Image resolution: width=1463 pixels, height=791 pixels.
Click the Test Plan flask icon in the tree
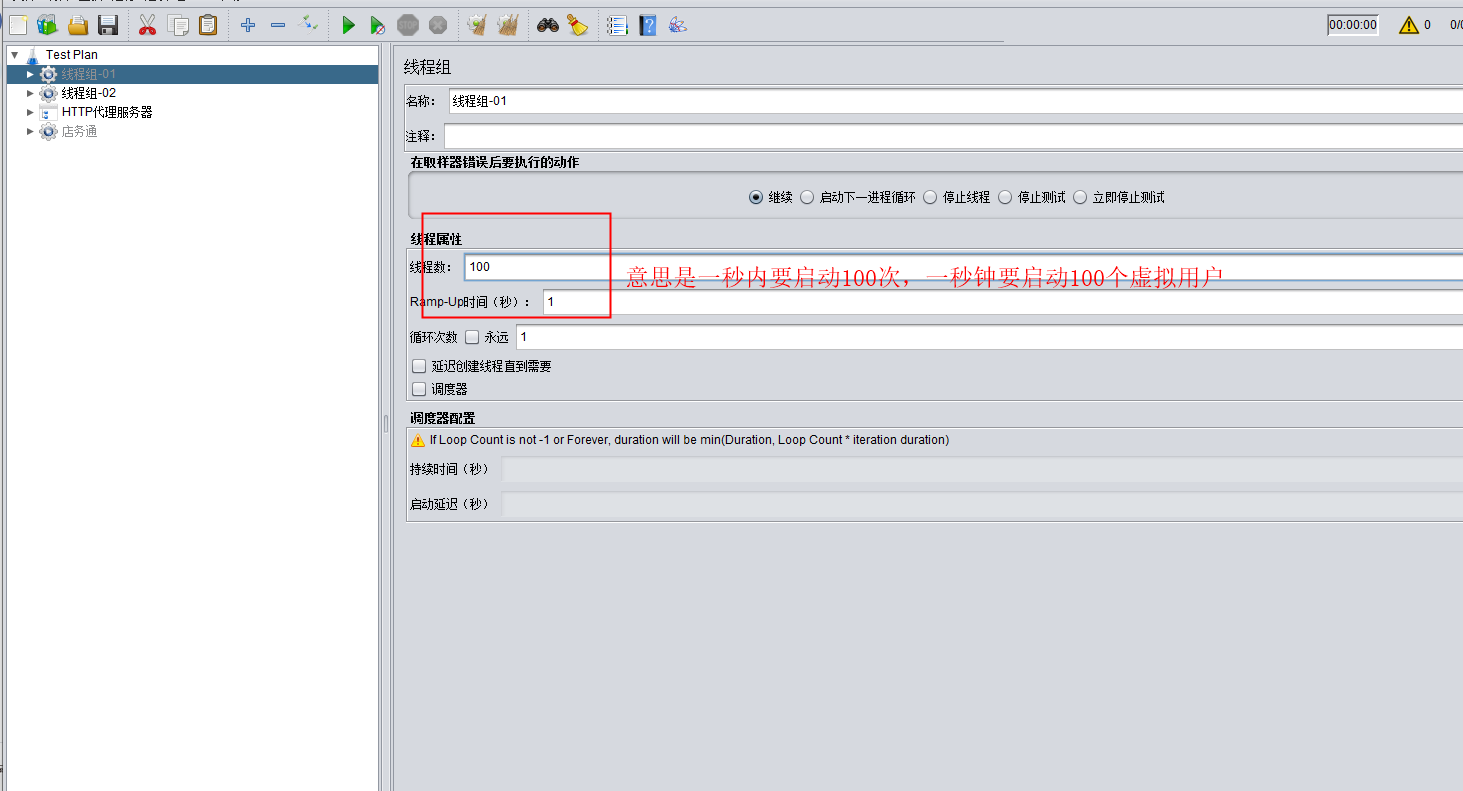(x=32, y=55)
